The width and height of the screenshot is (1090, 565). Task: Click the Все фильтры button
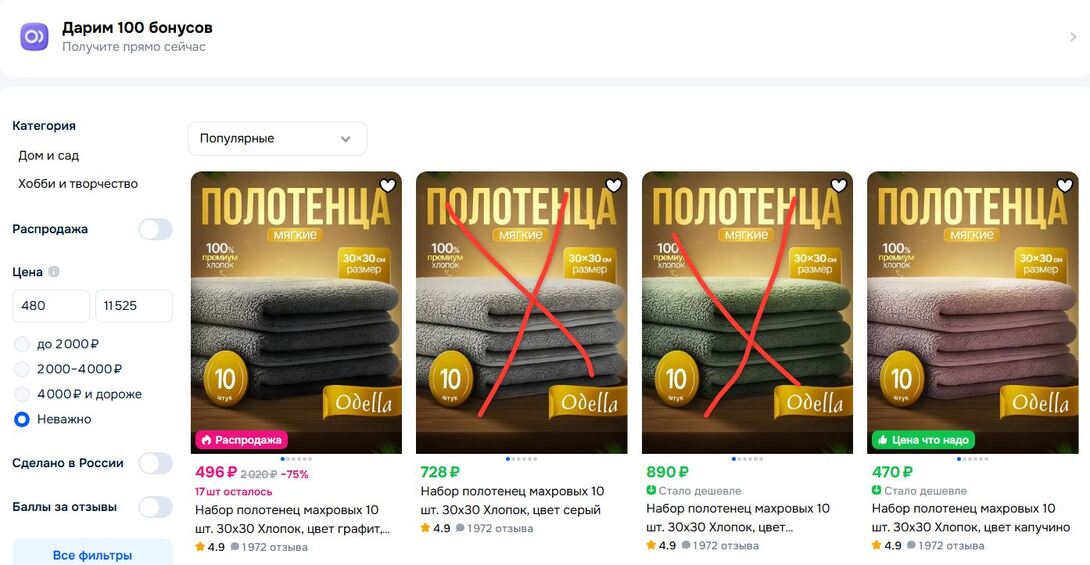[92, 555]
